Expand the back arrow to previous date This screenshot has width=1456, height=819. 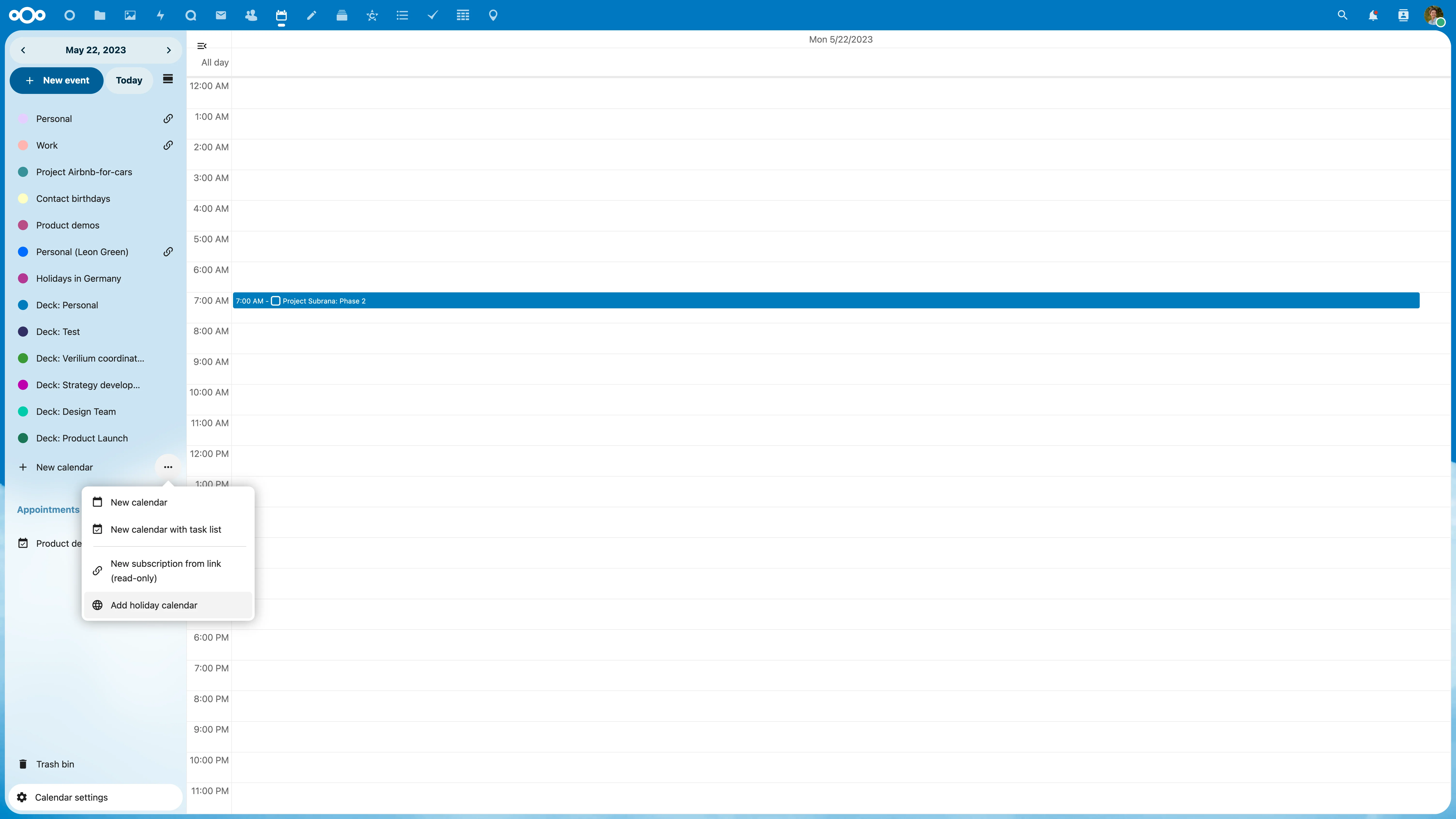[x=22, y=50]
